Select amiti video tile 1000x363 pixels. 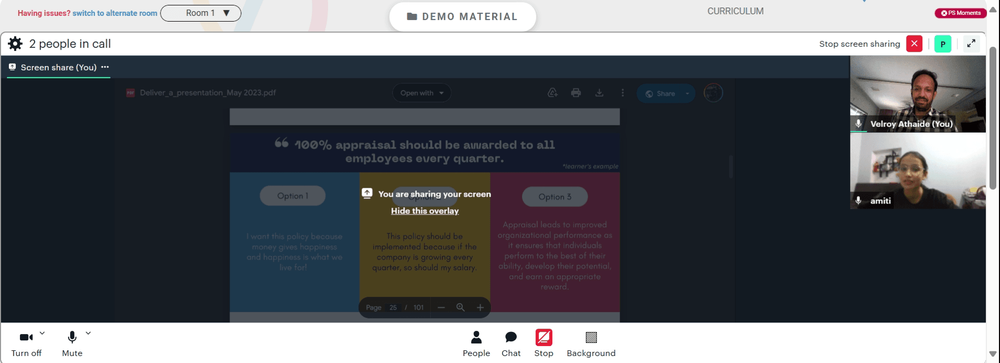tap(918, 171)
